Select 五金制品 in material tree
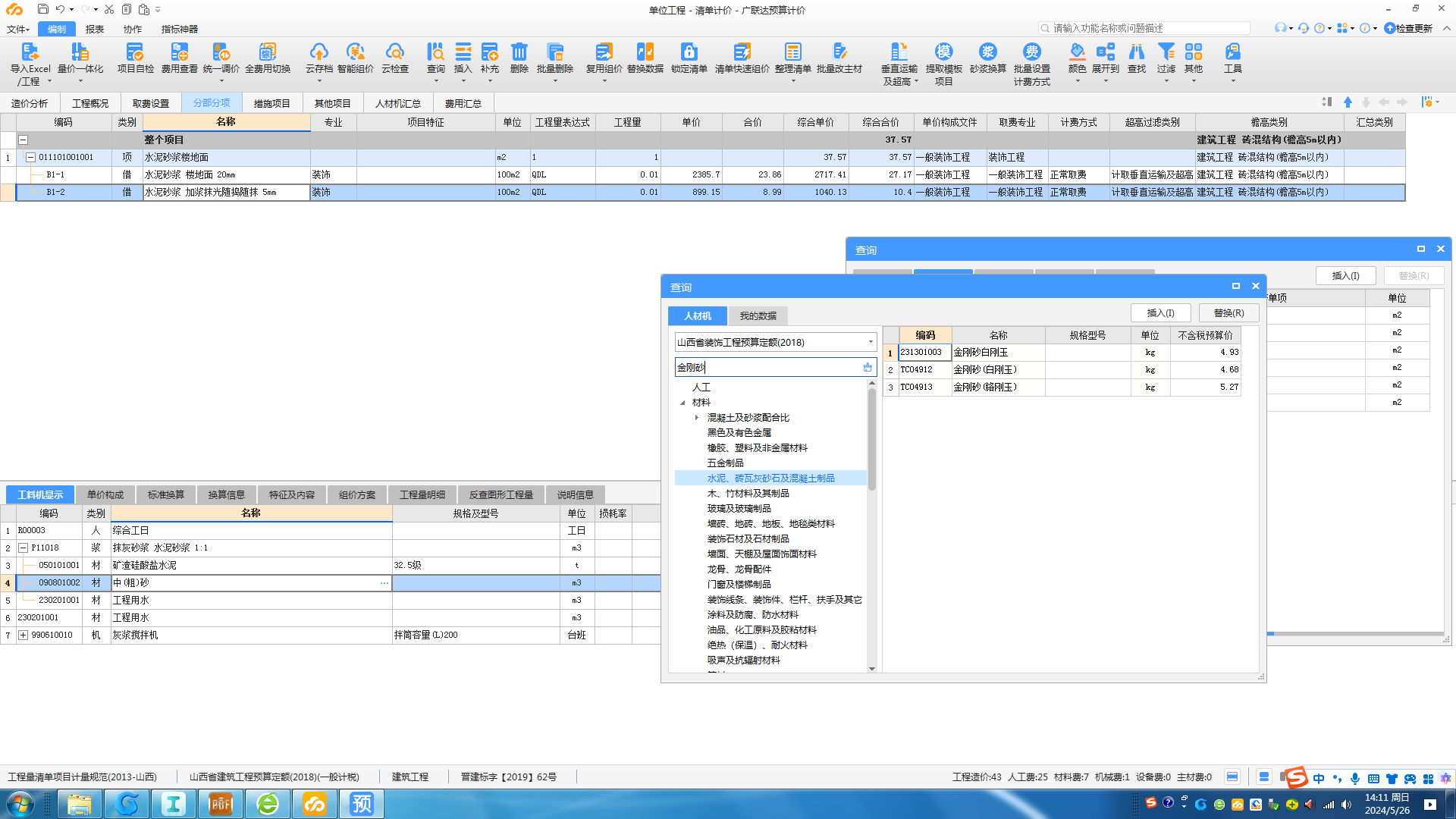This screenshot has height=819, width=1456. click(x=726, y=463)
